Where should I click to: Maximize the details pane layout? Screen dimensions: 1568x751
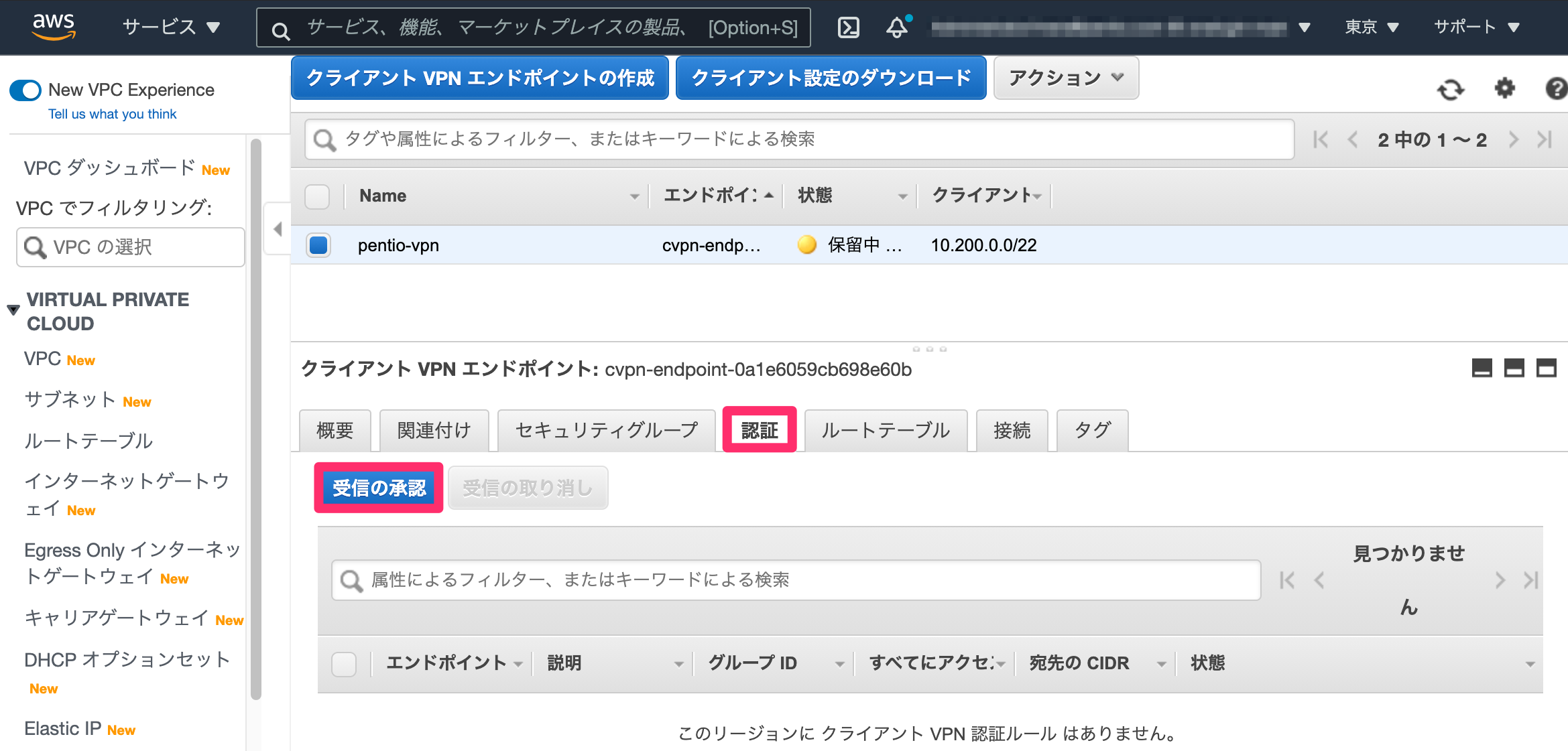click(1546, 368)
